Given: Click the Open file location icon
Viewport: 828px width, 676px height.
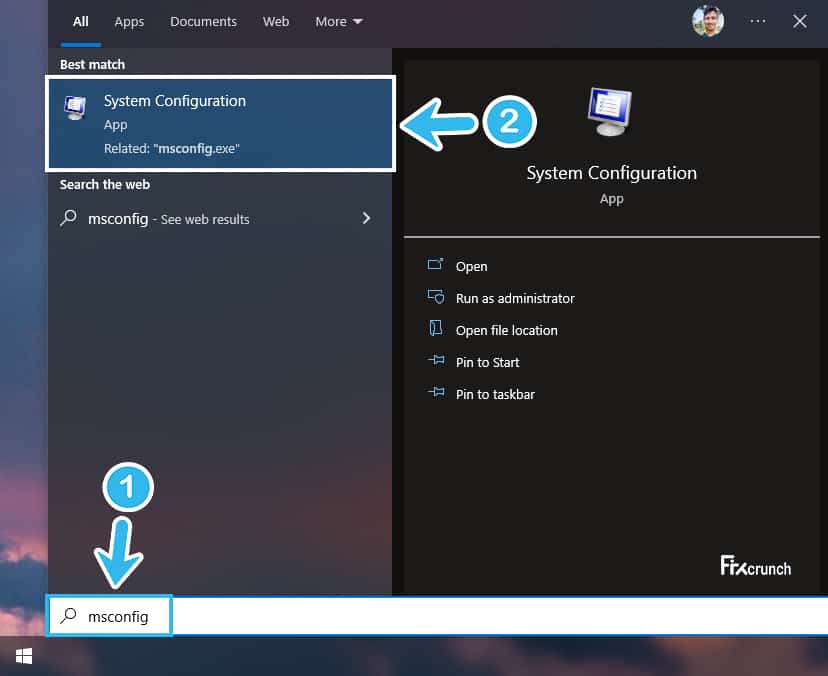Looking at the screenshot, I should pyautogui.click(x=436, y=328).
